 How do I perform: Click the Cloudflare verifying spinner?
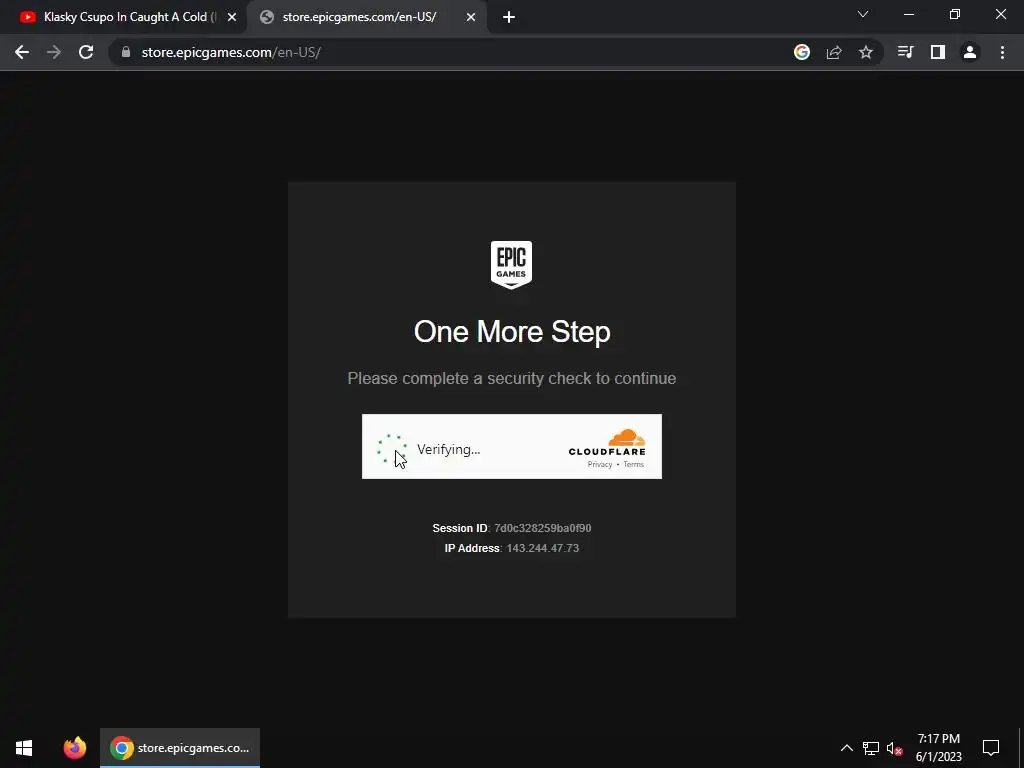pos(392,449)
